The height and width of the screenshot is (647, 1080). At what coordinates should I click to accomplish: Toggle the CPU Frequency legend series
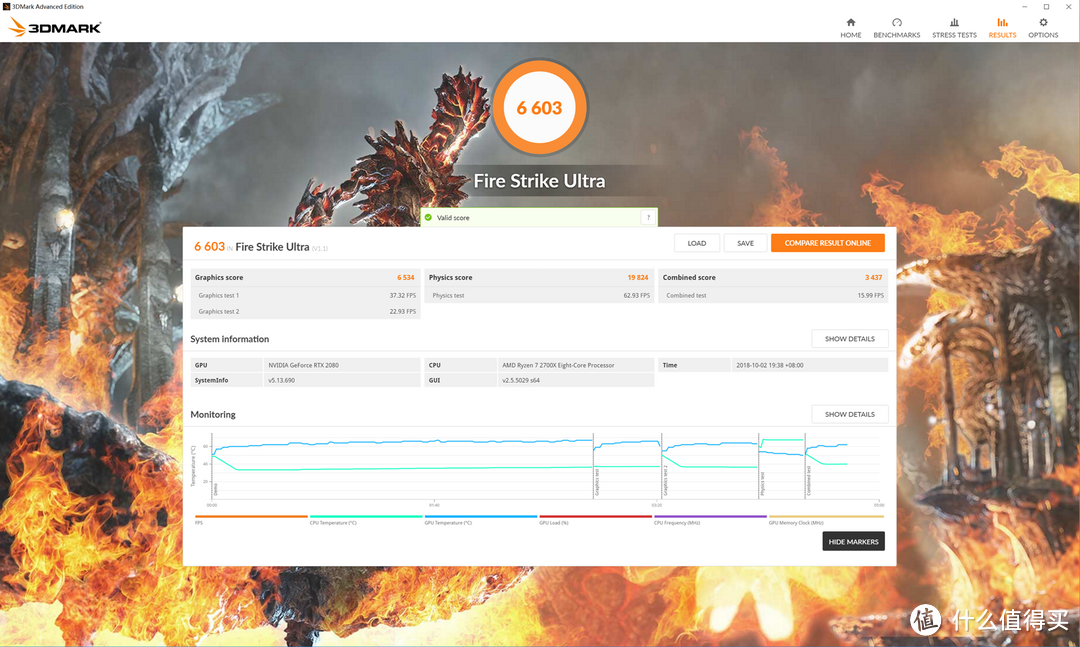tap(710, 520)
